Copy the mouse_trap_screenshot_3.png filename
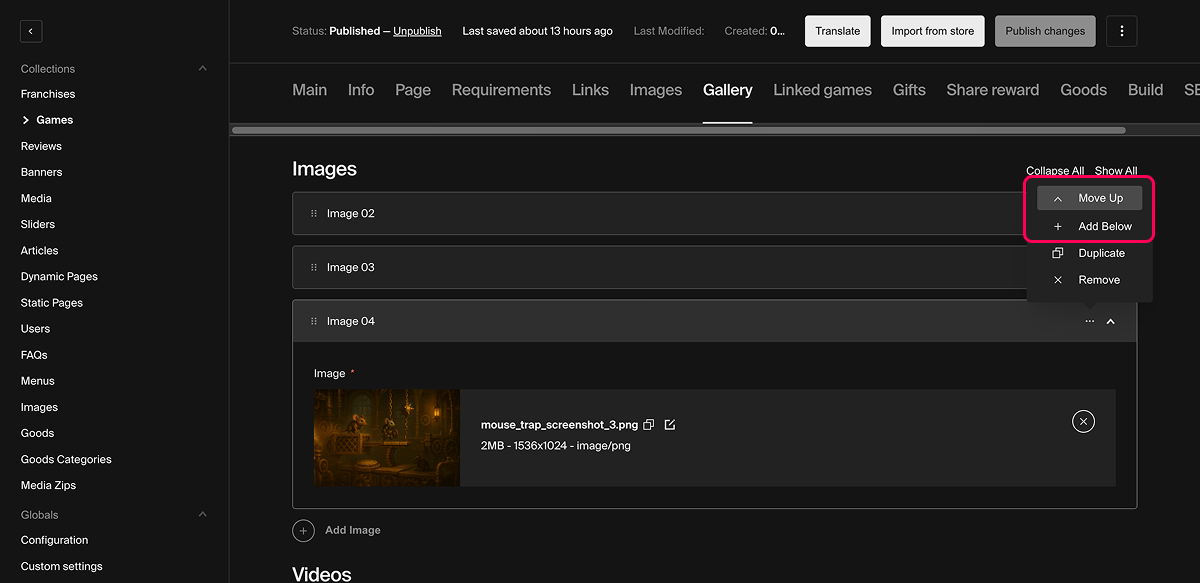The width and height of the screenshot is (1200, 583). [649, 425]
